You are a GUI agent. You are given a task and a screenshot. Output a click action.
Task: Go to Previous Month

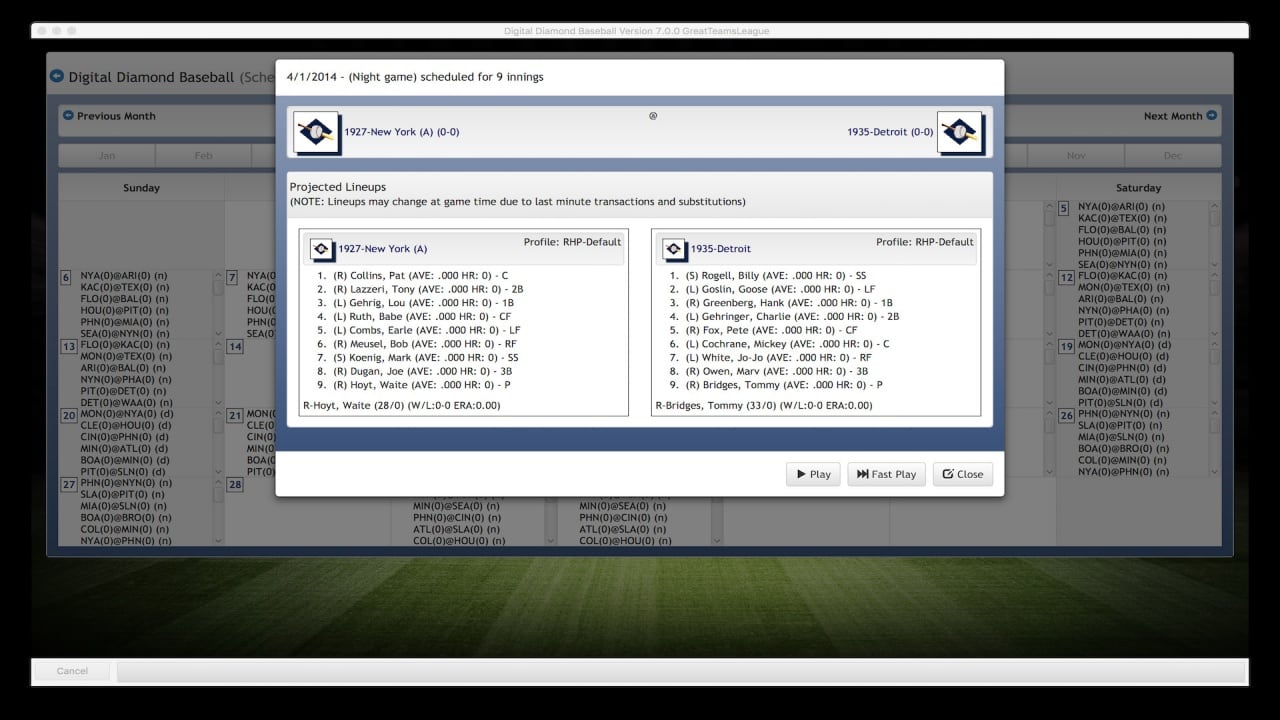(109, 116)
